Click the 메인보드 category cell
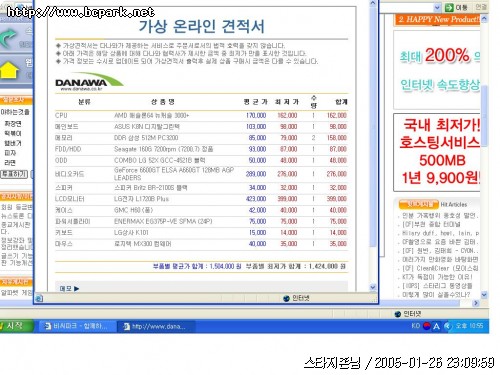 67,127
